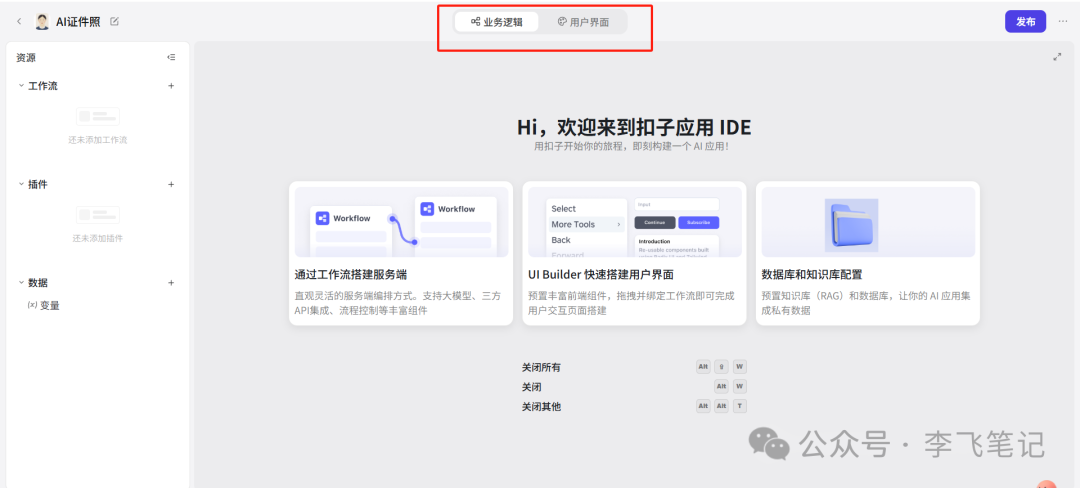Open the 通过工作流搭建服务端 card
This screenshot has width=1080, height=488.
point(401,253)
